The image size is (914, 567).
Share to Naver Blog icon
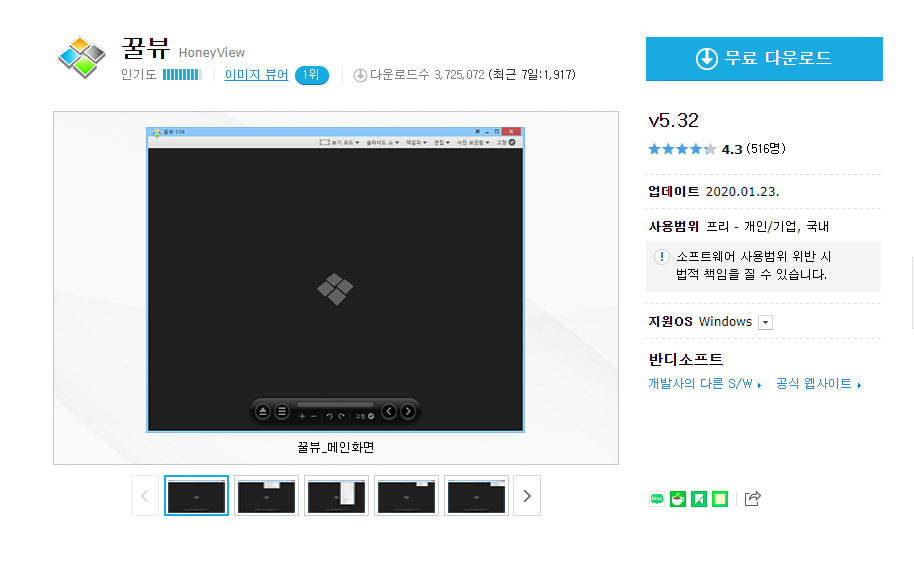click(x=657, y=499)
